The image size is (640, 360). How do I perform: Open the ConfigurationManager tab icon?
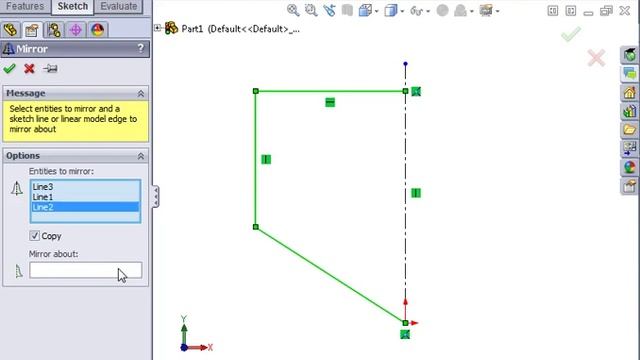click(x=53, y=30)
